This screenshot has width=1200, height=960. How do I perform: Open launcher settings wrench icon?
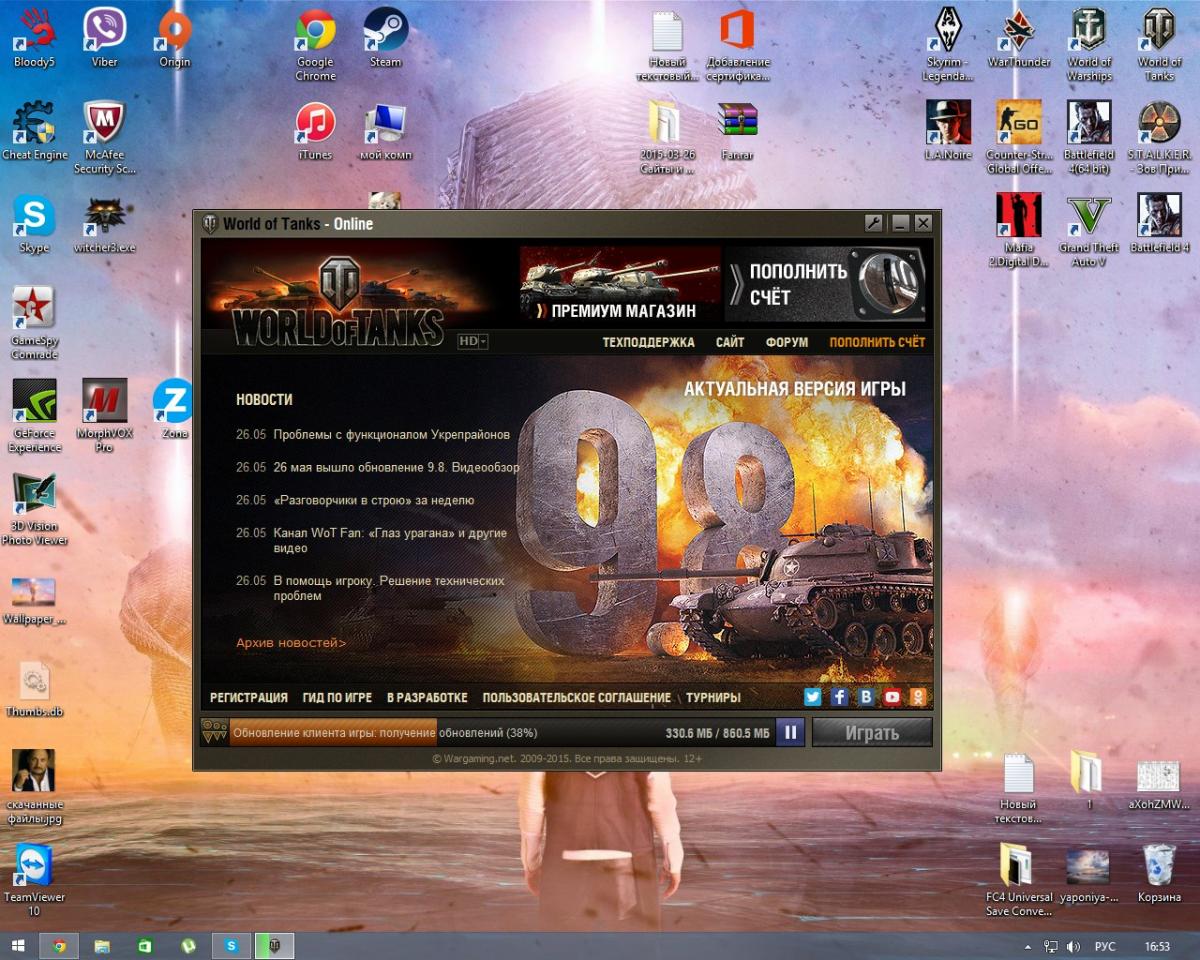point(874,223)
